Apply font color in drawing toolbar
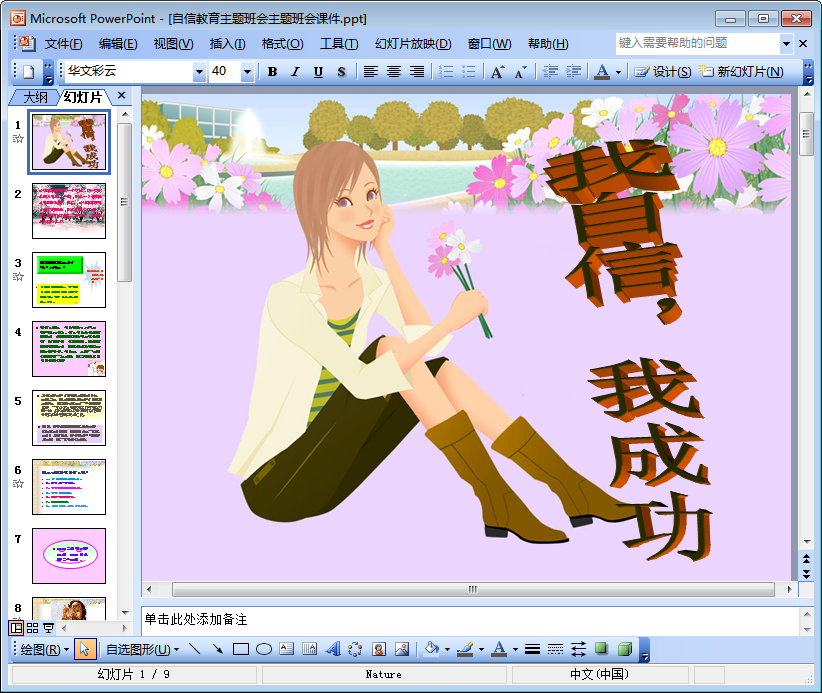Image resolution: width=822 pixels, height=693 pixels. click(x=500, y=649)
